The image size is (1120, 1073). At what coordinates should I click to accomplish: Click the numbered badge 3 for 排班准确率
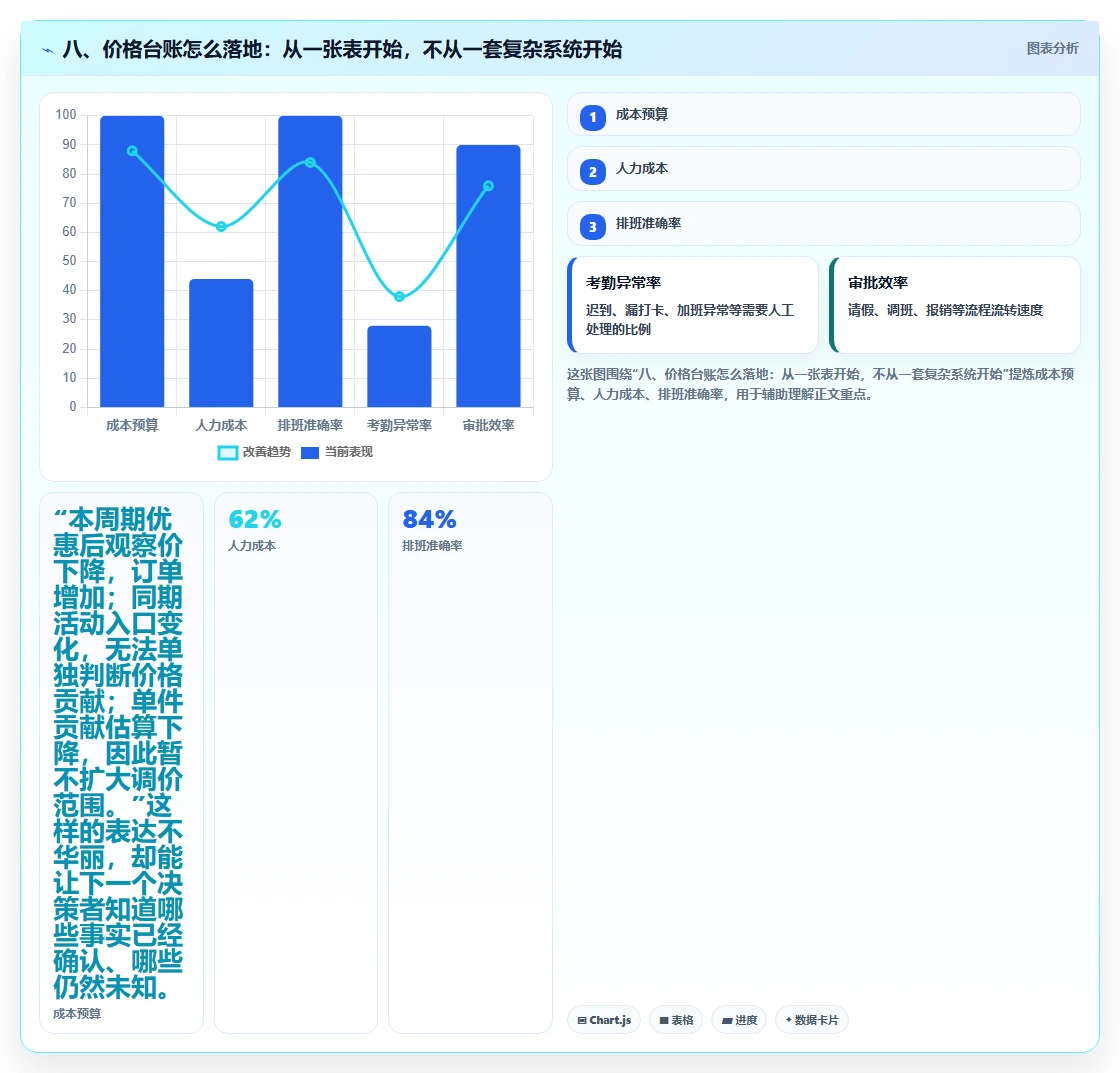click(x=593, y=227)
